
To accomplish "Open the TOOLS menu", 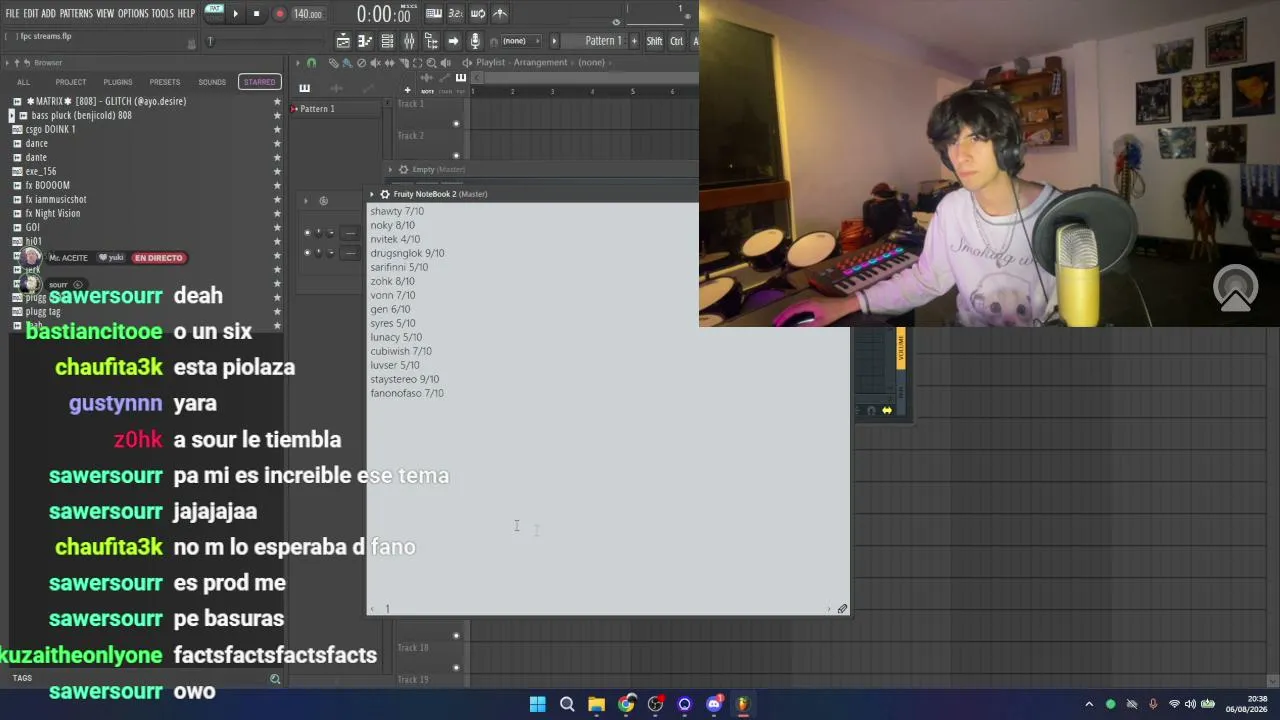I will tap(163, 13).
